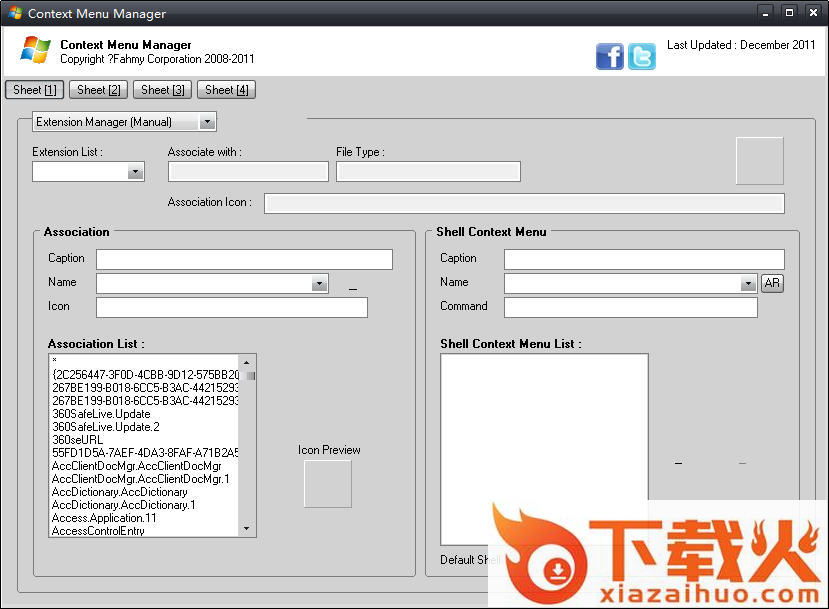
Task: Click the Association Caption text box
Action: tap(244, 260)
